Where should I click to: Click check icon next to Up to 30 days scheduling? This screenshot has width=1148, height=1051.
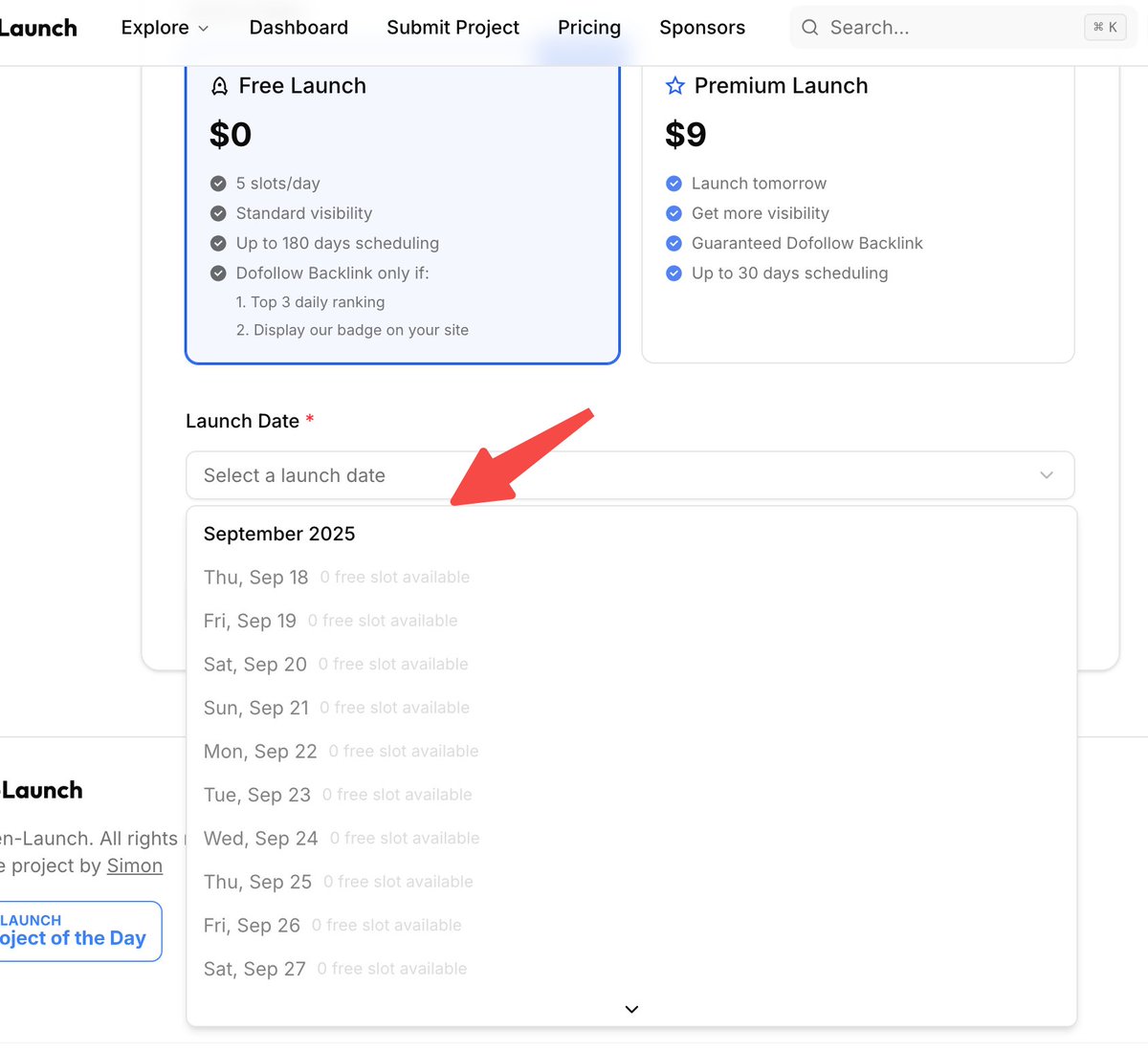pyautogui.click(x=674, y=274)
